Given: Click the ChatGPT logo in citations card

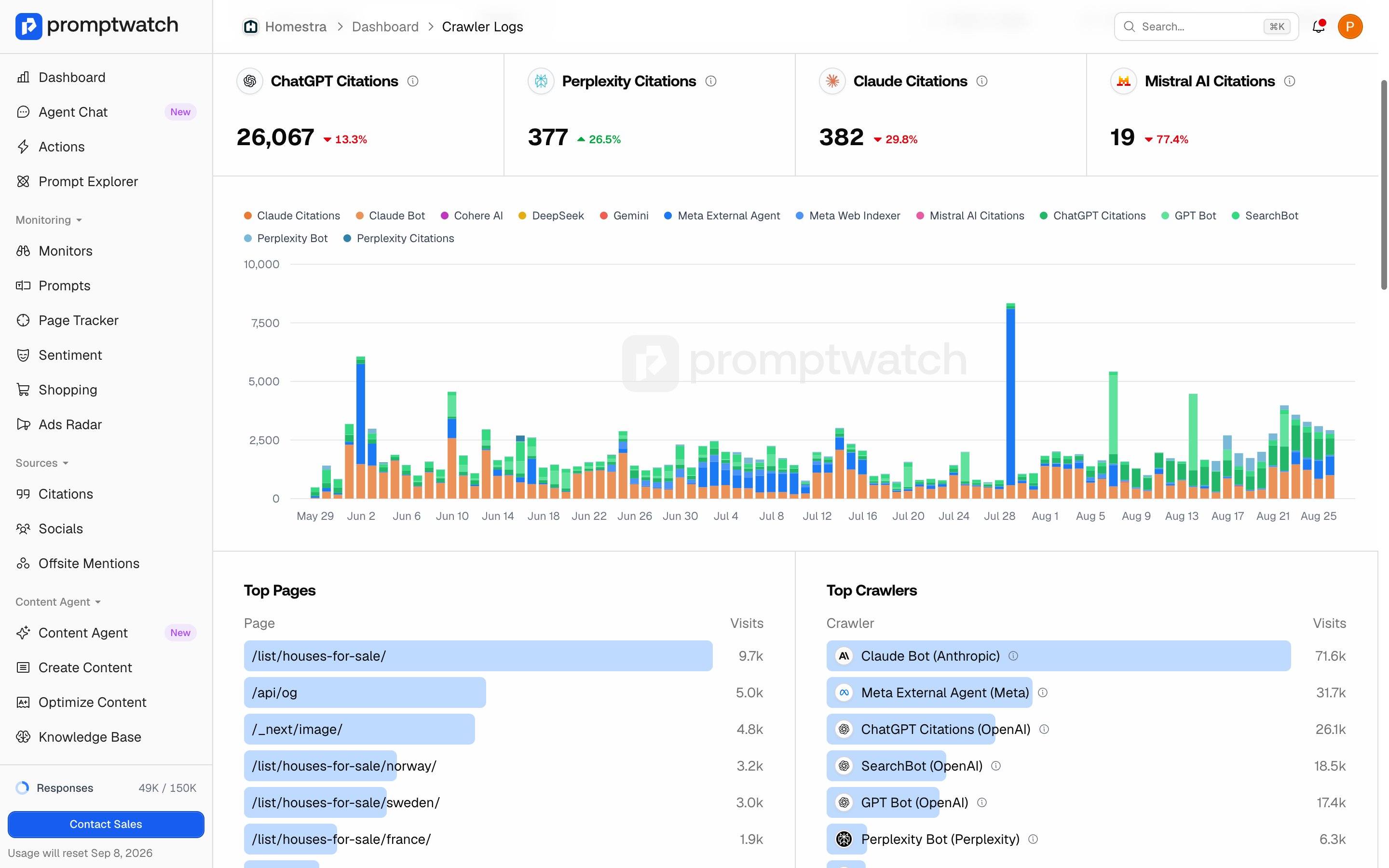Looking at the screenshot, I should click(x=250, y=81).
